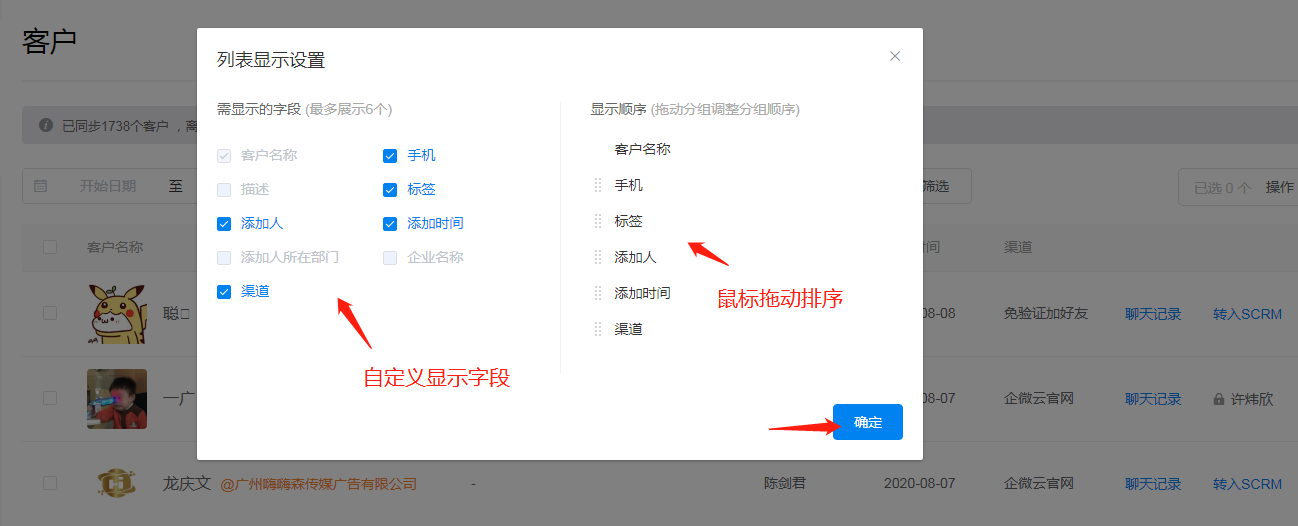Click drag handle icon beside 添加时间
1298x526 pixels.
[x=598, y=293]
